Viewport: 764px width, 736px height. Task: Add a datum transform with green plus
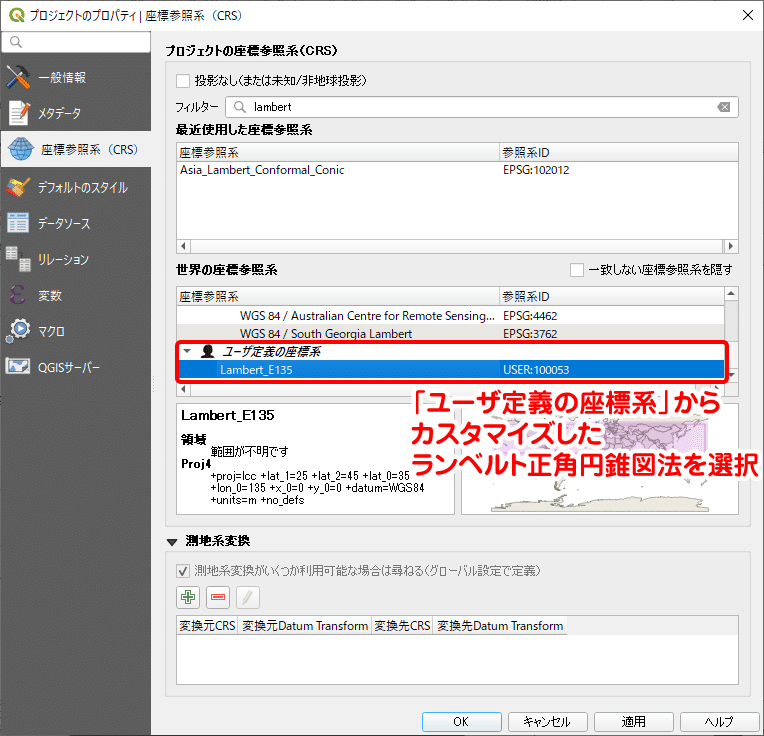(188, 597)
